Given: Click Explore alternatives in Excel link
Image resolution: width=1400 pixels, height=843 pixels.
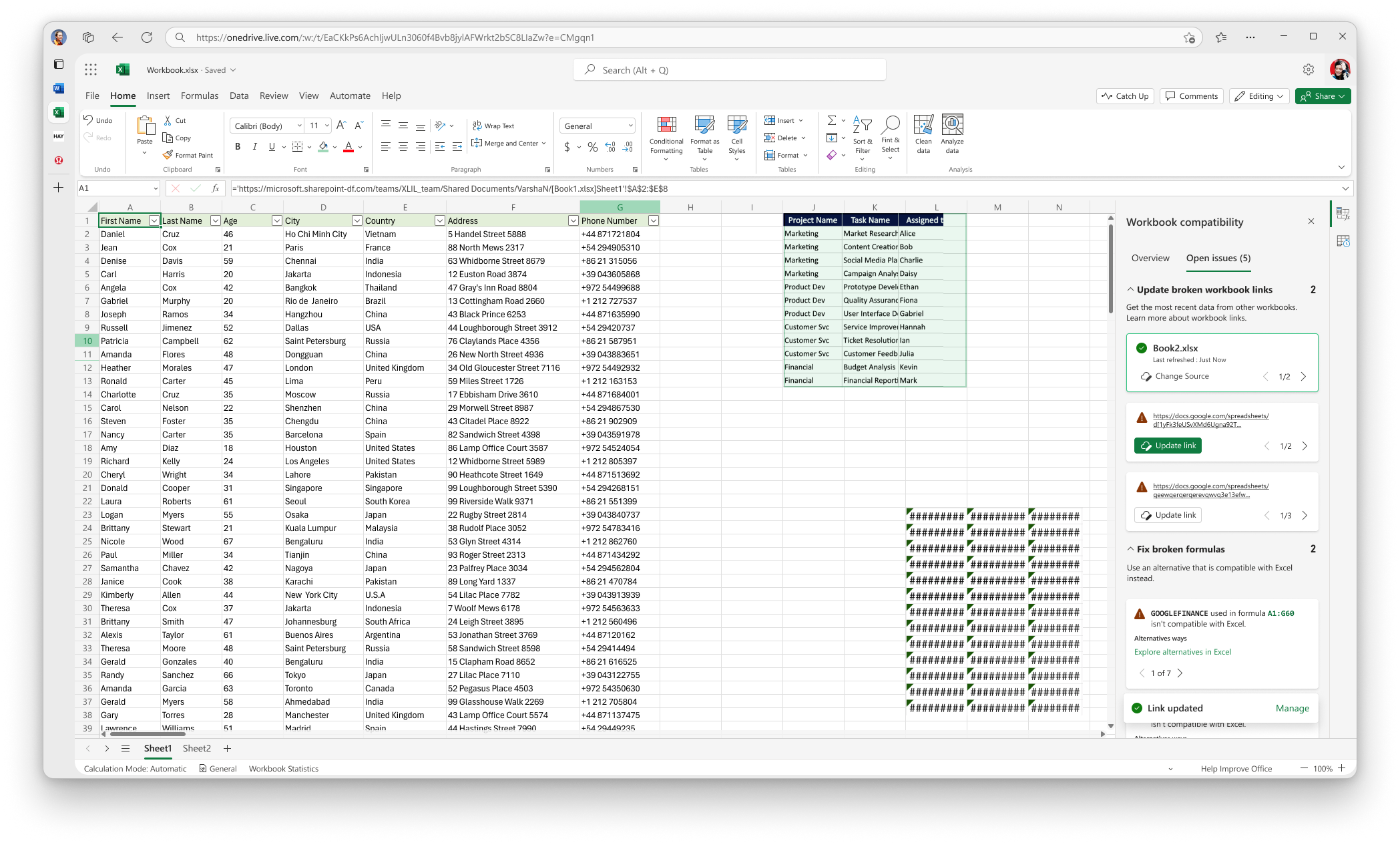Looking at the screenshot, I should tap(1182, 652).
